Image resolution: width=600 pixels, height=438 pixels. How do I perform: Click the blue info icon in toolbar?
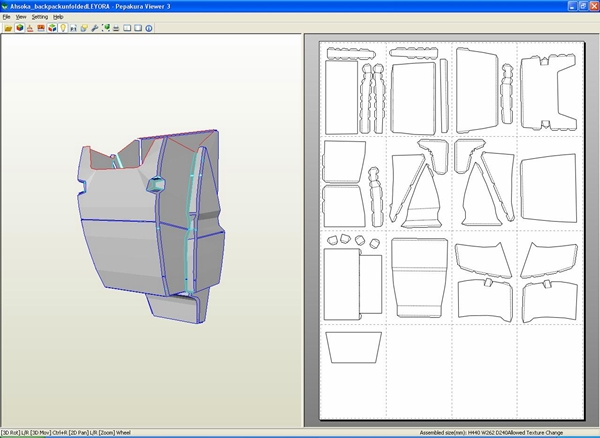tap(148, 28)
